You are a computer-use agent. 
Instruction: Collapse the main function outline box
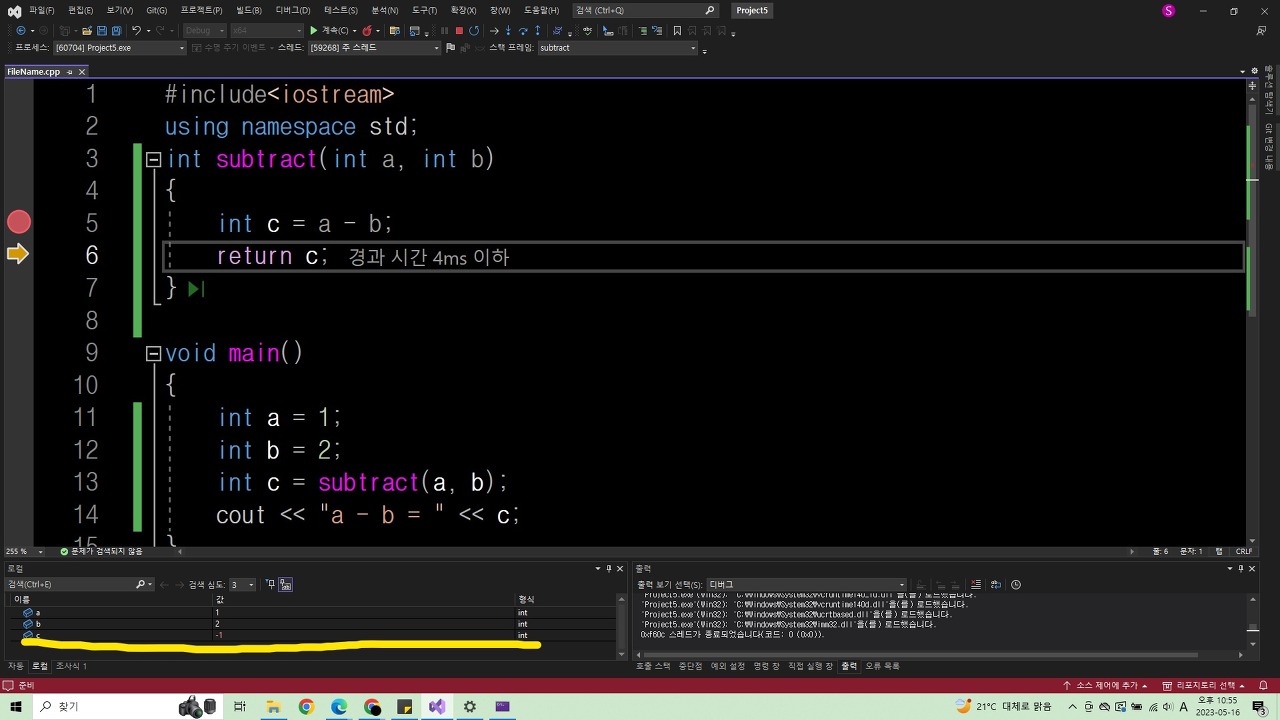(153, 353)
